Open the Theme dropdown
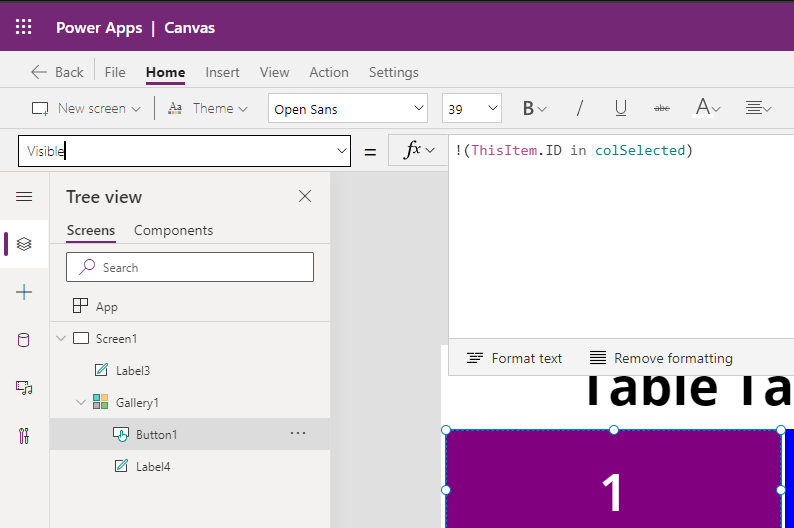The image size is (794, 528). coord(208,108)
